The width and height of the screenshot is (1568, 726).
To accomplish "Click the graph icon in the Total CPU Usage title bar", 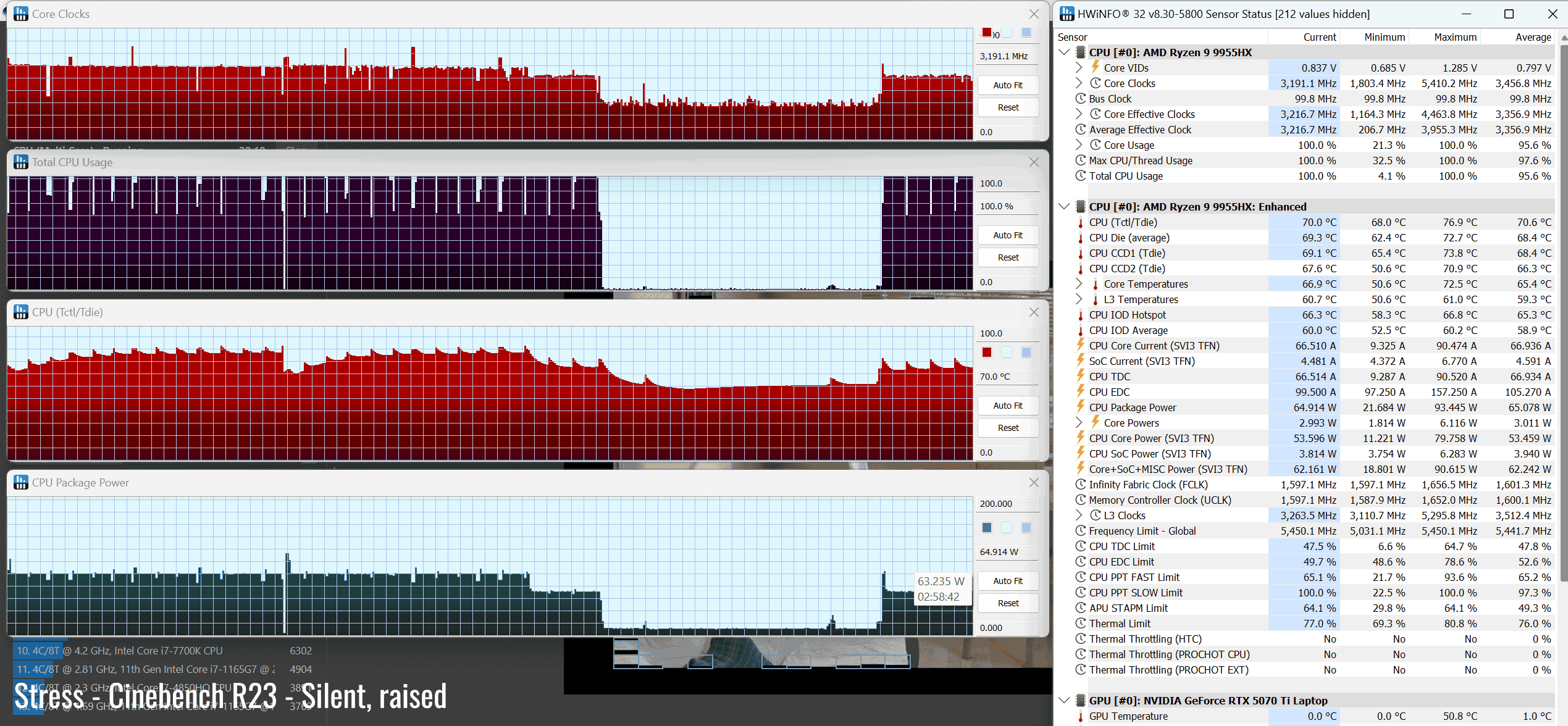I will coord(21,162).
